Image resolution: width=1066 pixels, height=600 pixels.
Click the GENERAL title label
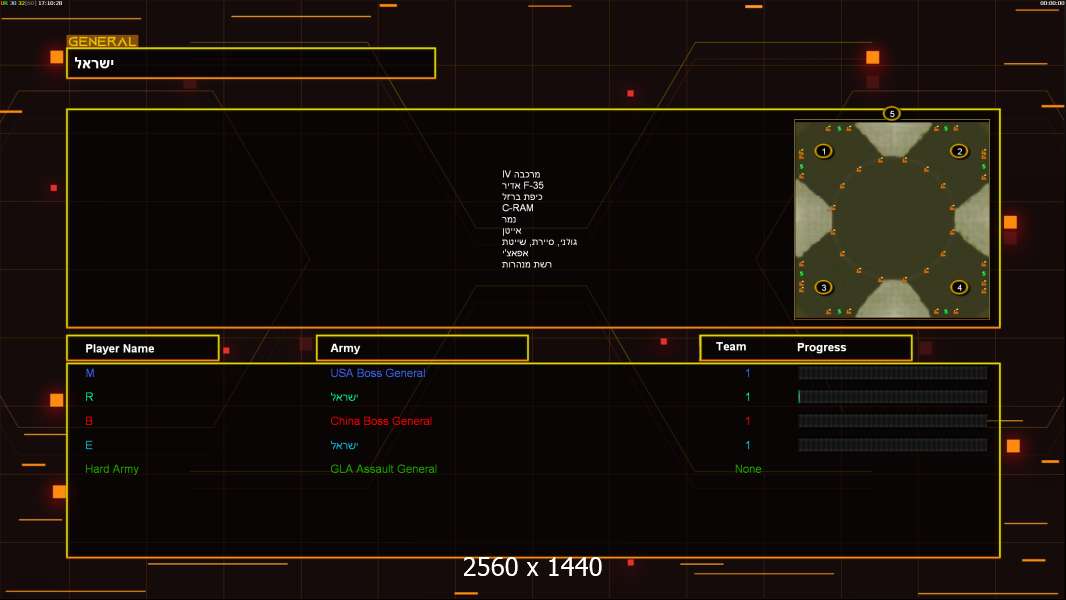click(x=102, y=41)
